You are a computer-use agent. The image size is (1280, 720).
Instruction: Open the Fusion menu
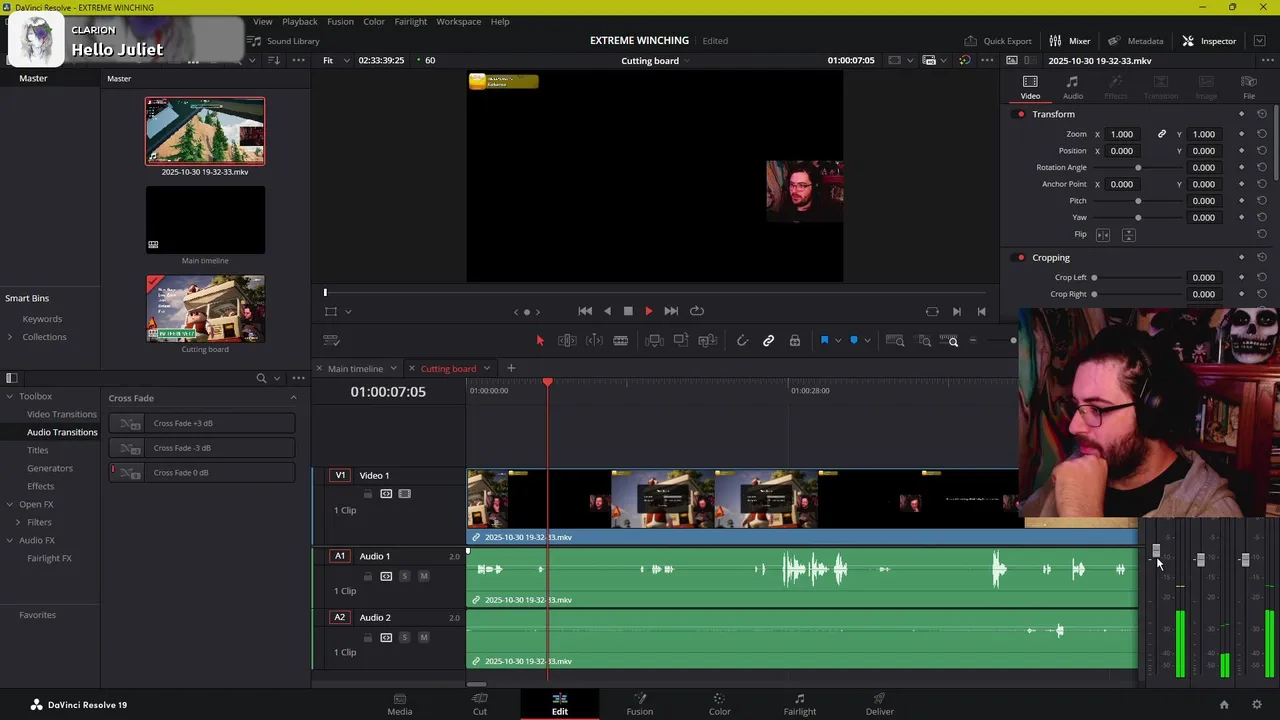pos(340,21)
